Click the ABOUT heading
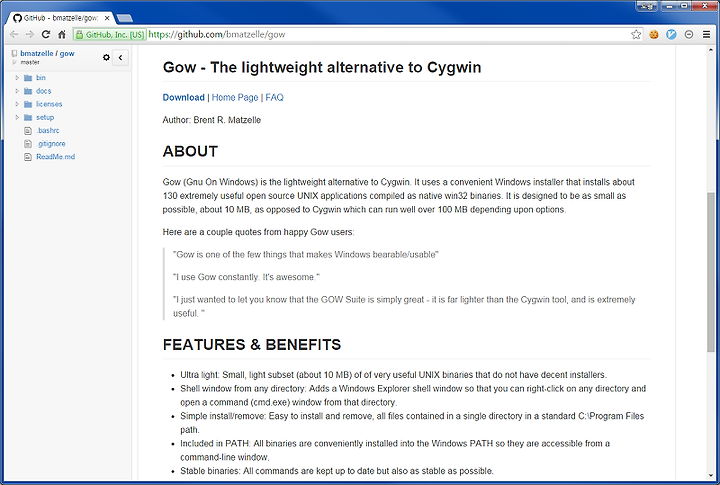720x485 pixels. click(x=190, y=151)
